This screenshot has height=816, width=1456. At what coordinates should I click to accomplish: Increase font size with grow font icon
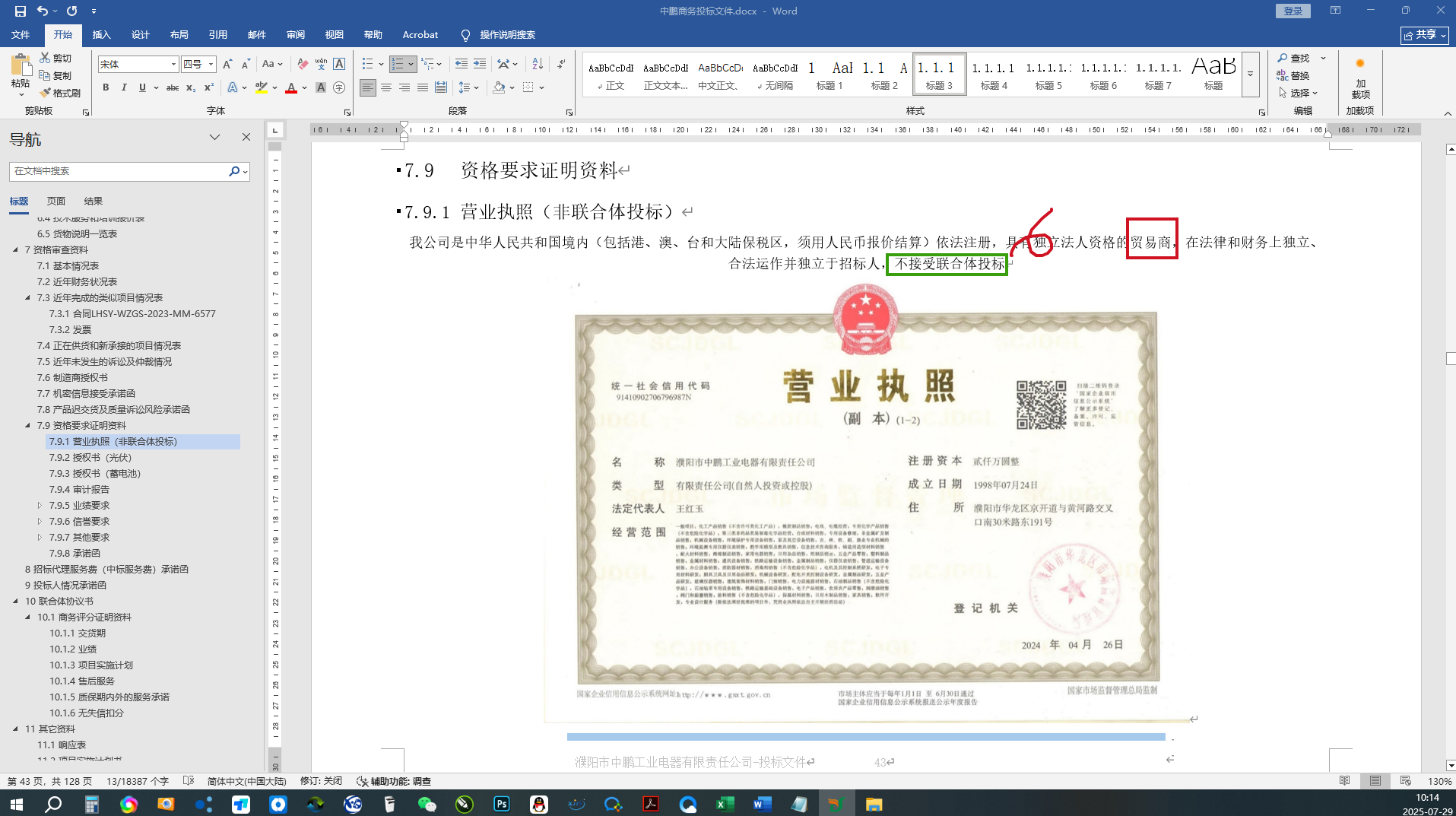[227, 65]
